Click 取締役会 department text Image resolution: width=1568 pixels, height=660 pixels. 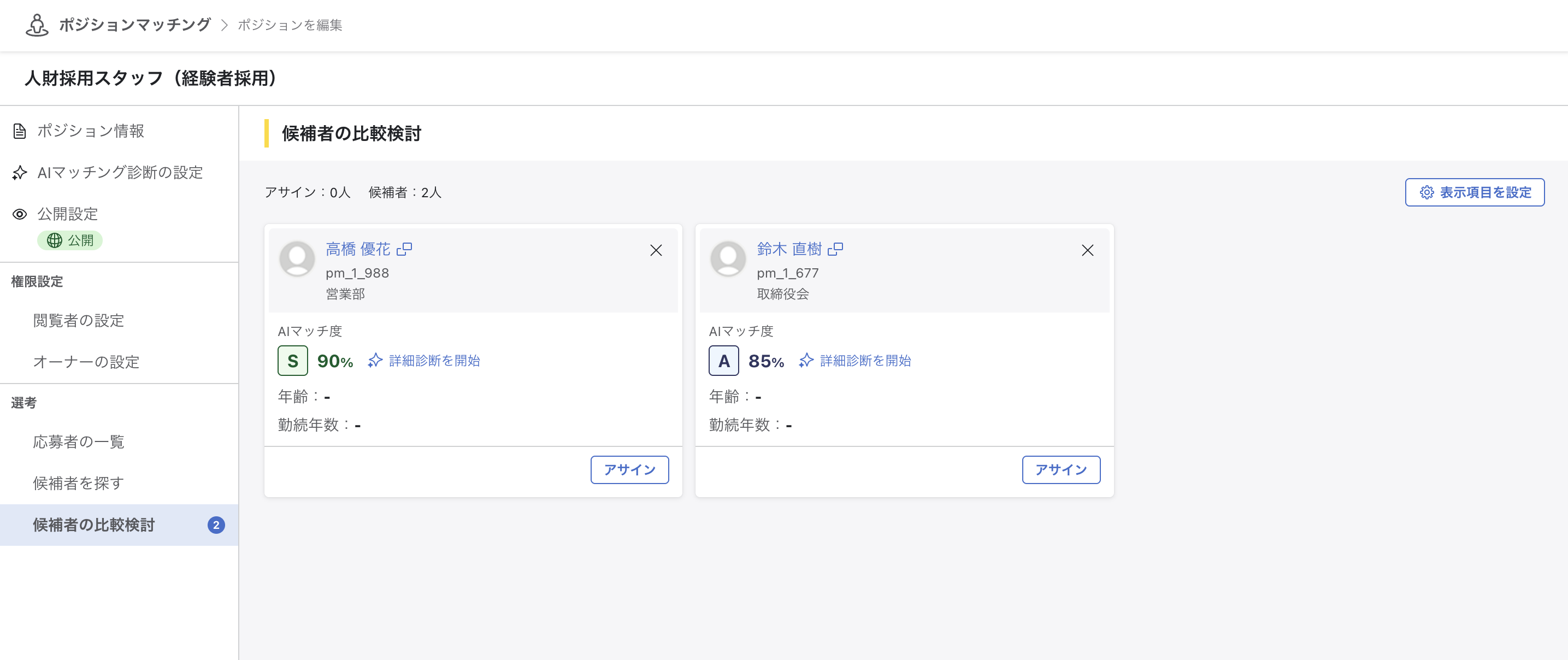(x=783, y=294)
